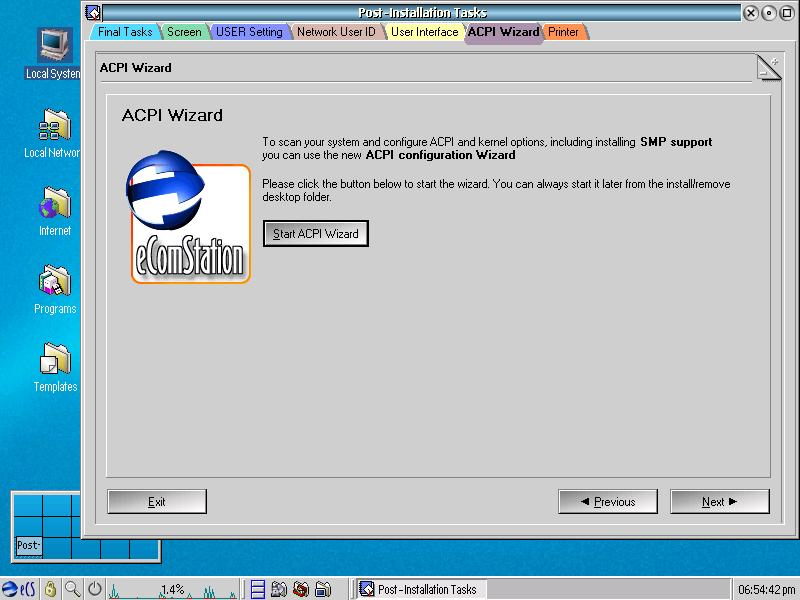Select the ACPI Wizard tab
The height and width of the screenshot is (600, 800).
[x=504, y=32]
